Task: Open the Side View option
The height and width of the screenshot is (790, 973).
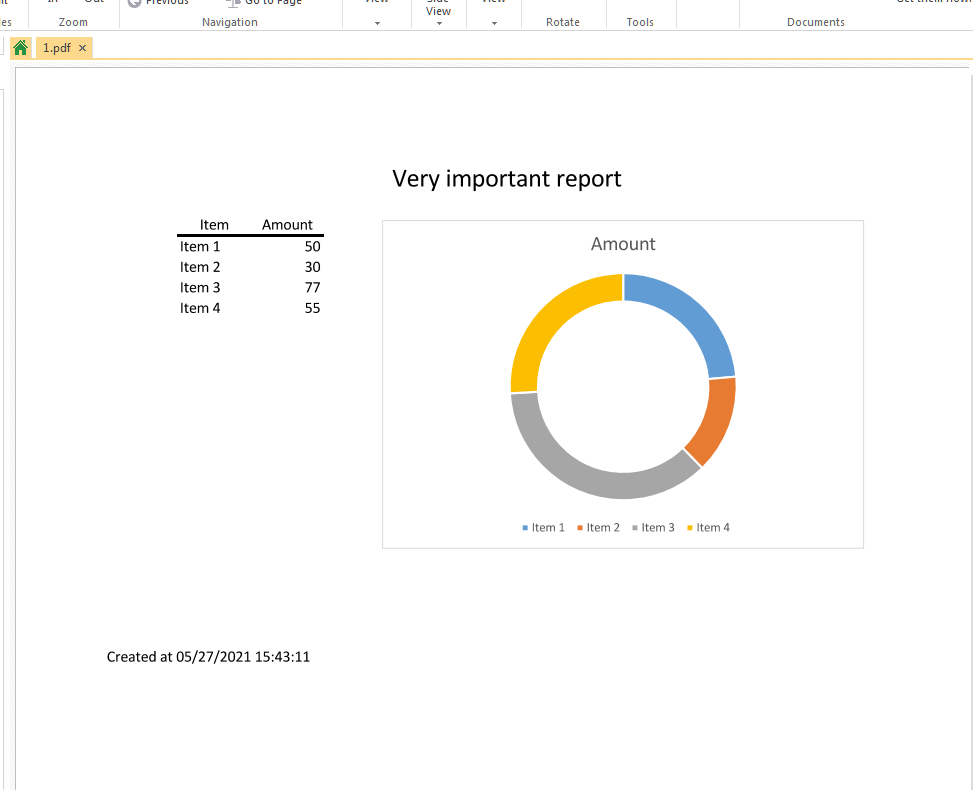Action: point(438,9)
